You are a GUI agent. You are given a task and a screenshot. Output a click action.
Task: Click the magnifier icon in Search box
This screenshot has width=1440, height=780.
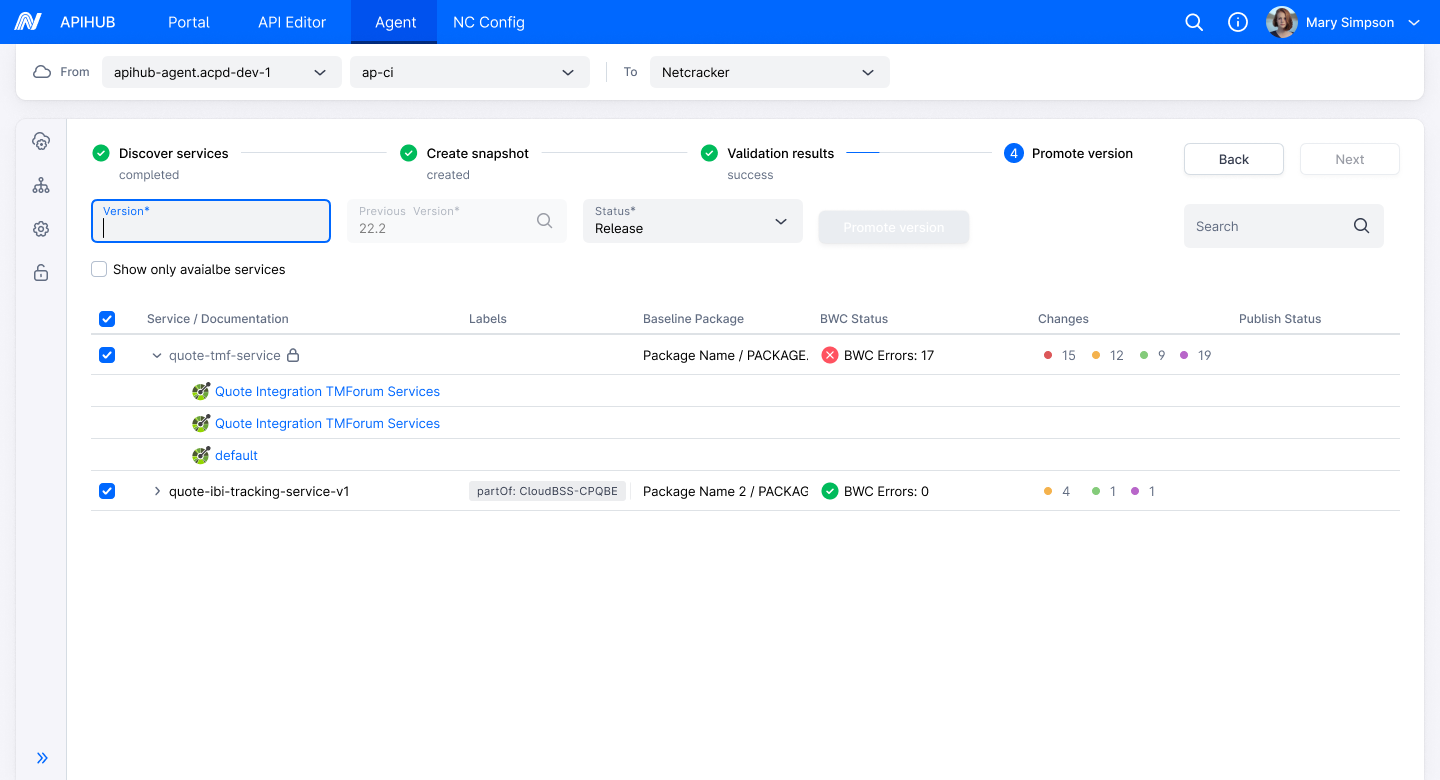click(x=1361, y=226)
